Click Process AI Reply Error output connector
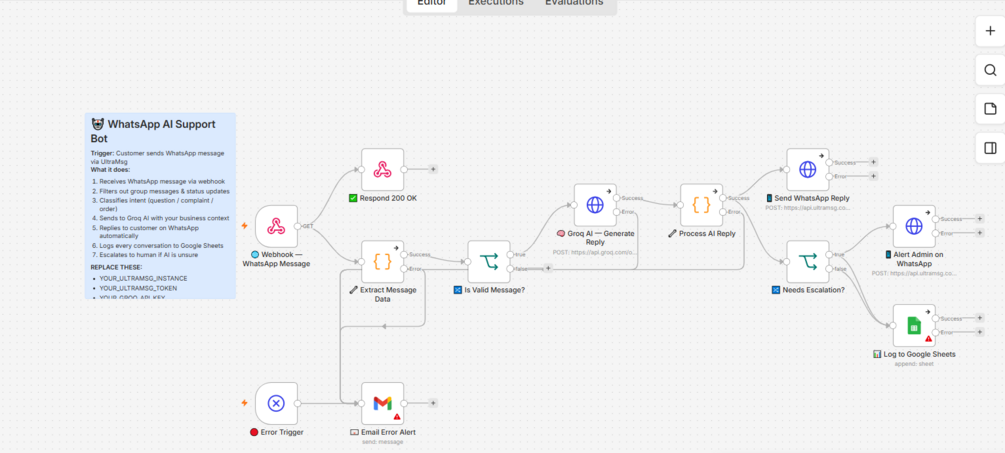The height and width of the screenshot is (453, 1005). 723,212
